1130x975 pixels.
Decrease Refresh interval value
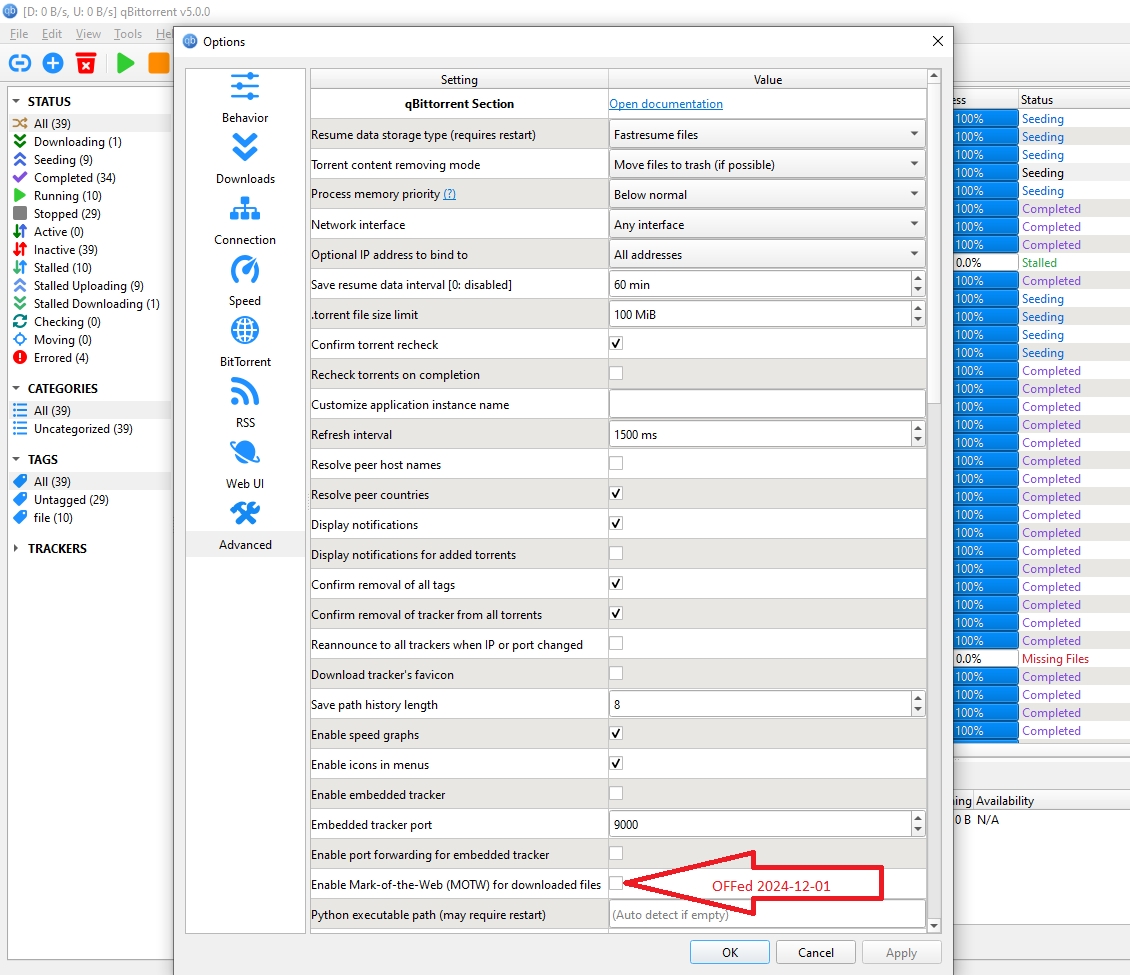(x=918, y=440)
